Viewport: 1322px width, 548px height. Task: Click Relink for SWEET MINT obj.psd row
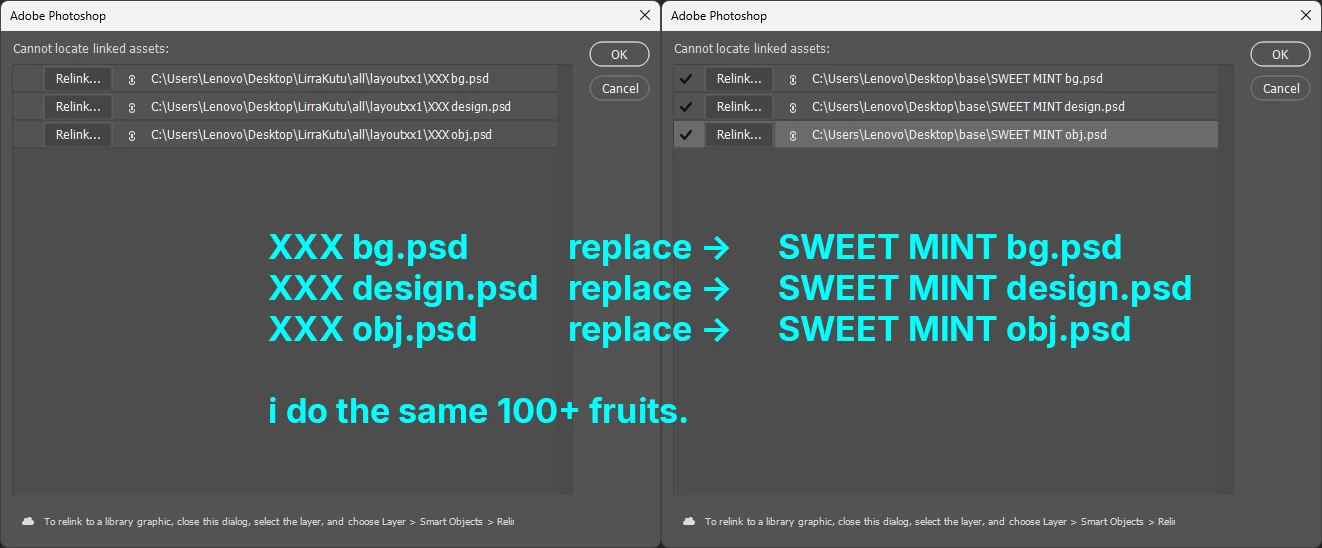coord(739,134)
